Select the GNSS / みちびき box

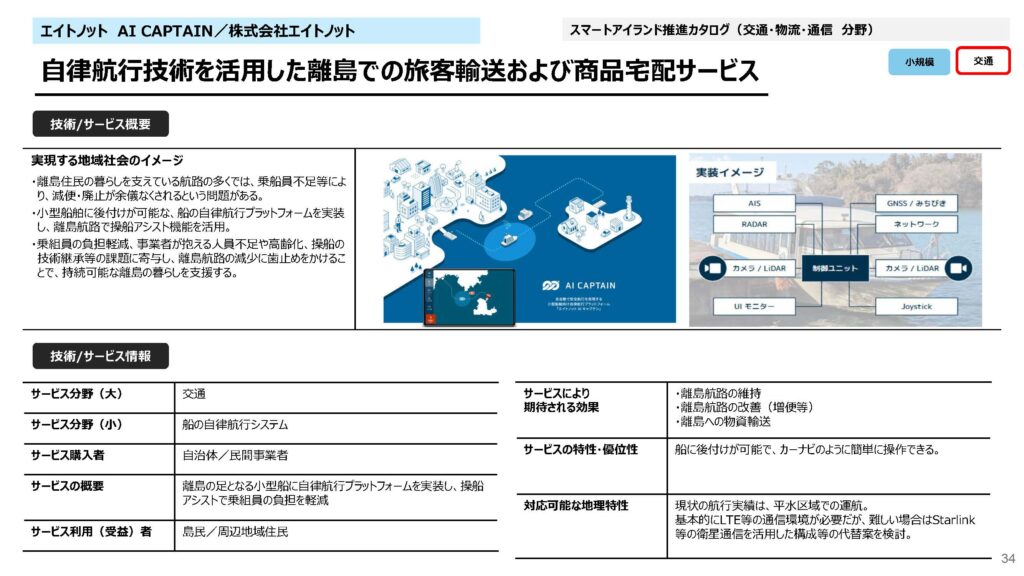coord(910,203)
